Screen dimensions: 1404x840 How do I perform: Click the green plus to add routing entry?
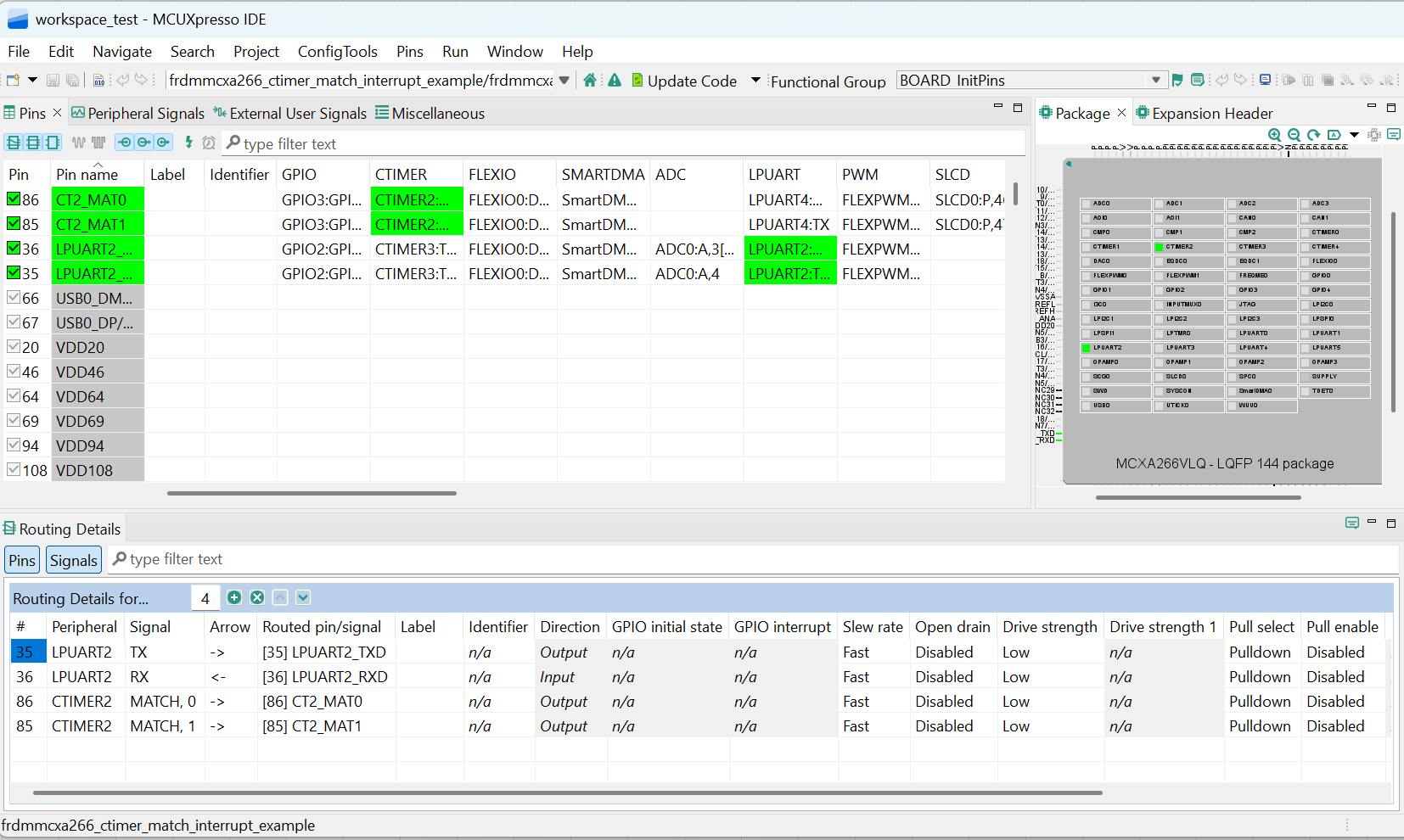point(234,597)
